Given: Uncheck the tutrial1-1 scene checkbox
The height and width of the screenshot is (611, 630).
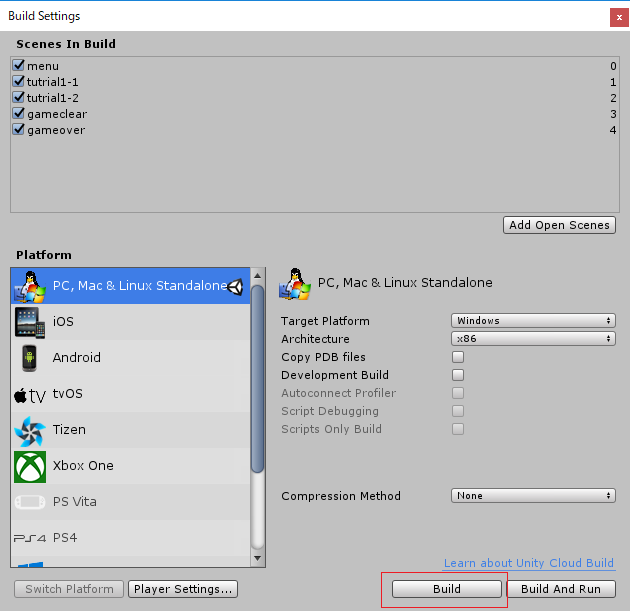Looking at the screenshot, I should pos(18,81).
